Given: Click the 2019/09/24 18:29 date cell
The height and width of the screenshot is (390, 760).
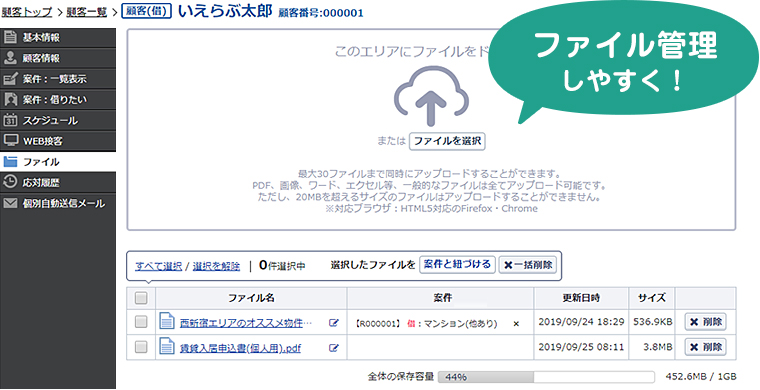Looking at the screenshot, I should point(581,322).
